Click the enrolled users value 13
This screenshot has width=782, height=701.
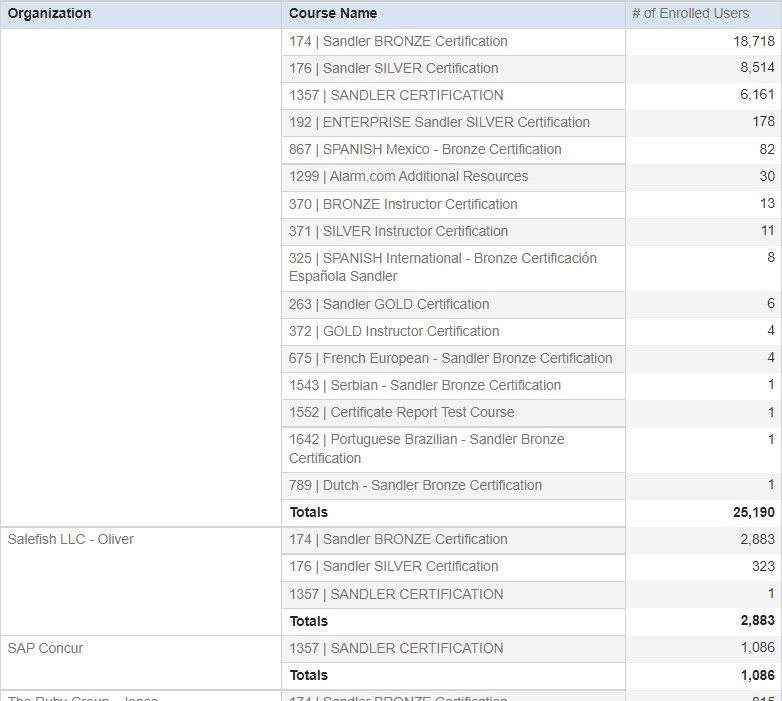pos(767,203)
